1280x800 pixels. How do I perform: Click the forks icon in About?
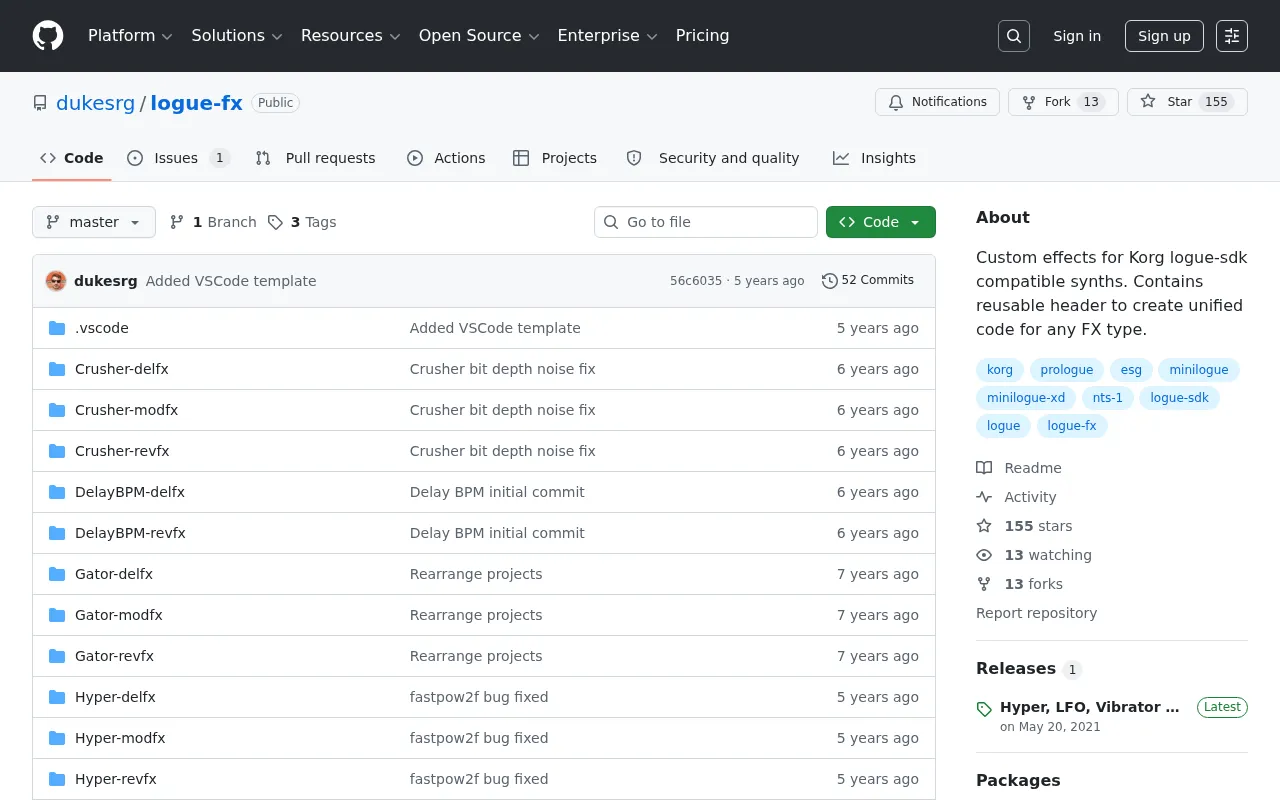click(x=984, y=584)
